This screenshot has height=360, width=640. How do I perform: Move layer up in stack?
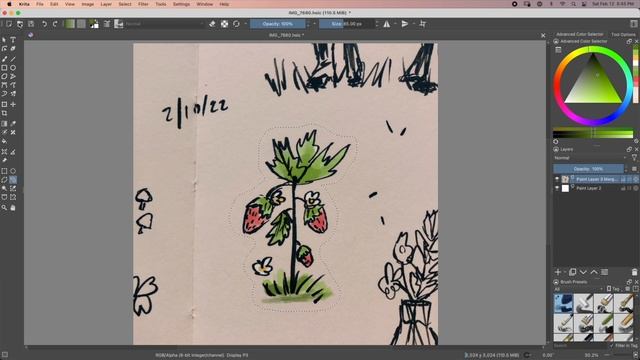594,272
